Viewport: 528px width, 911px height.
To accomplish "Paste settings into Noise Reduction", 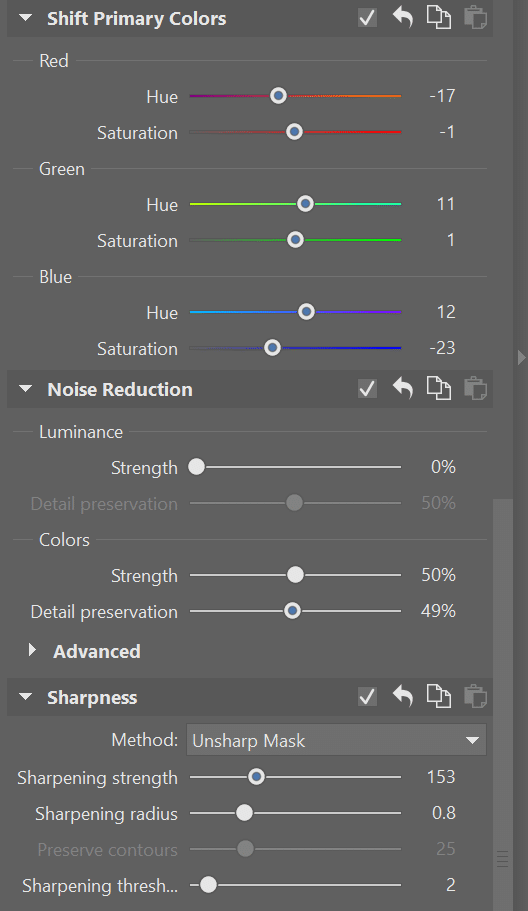I will tap(475, 389).
